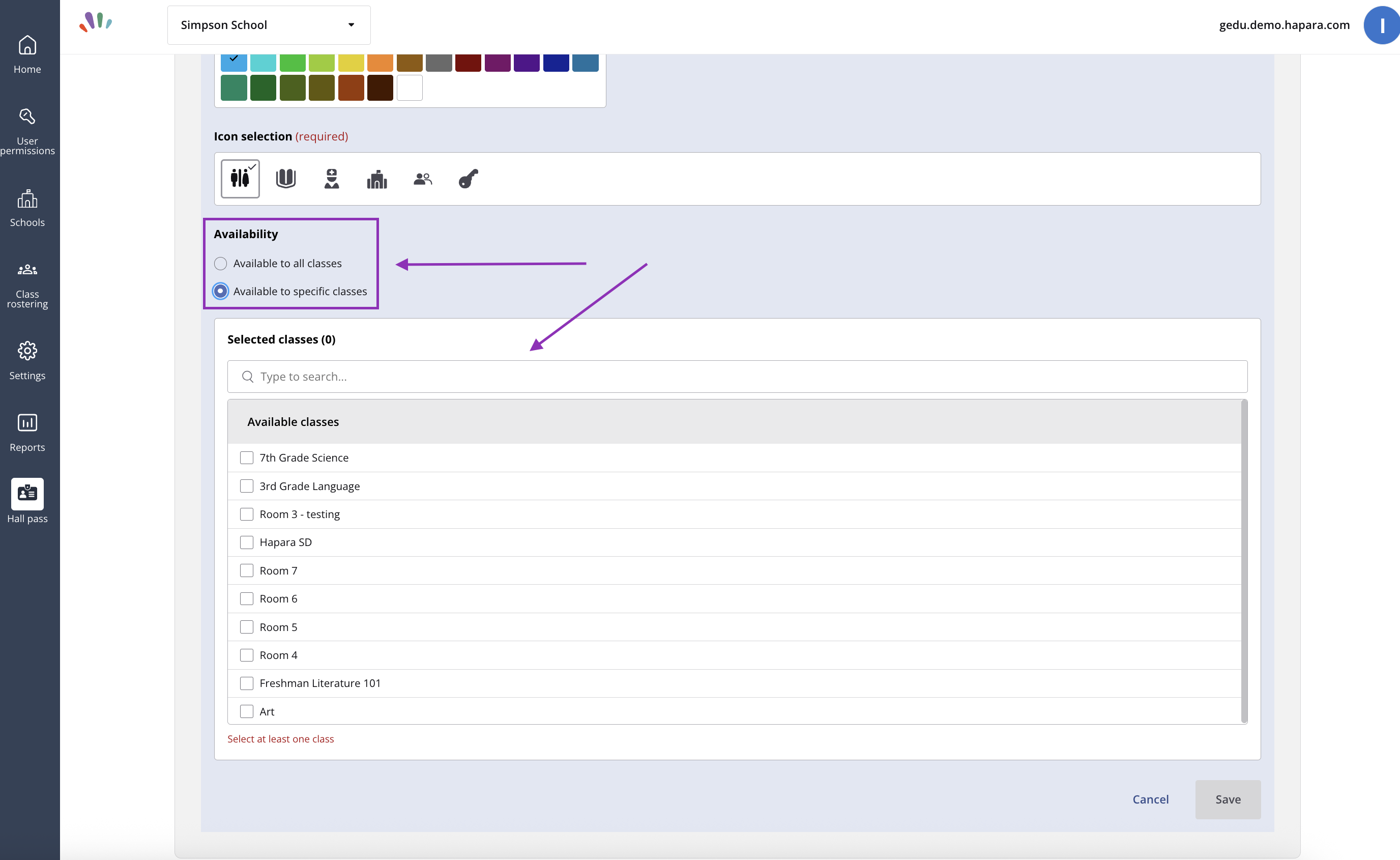Image resolution: width=1400 pixels, height=860 pixels.
Task: Select the book library icon
Action: 285,179
